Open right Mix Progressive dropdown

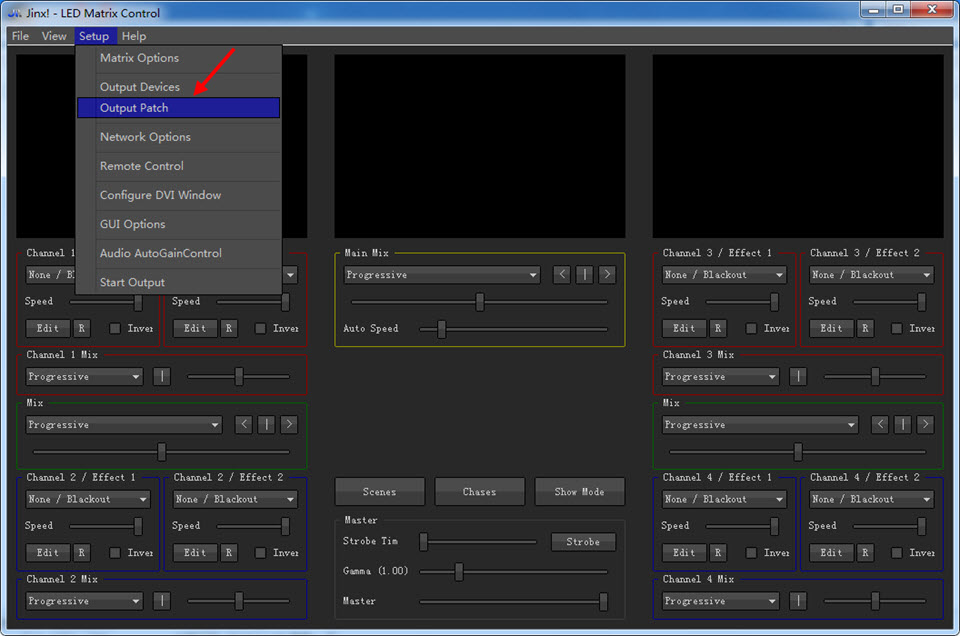pos(760,425)
